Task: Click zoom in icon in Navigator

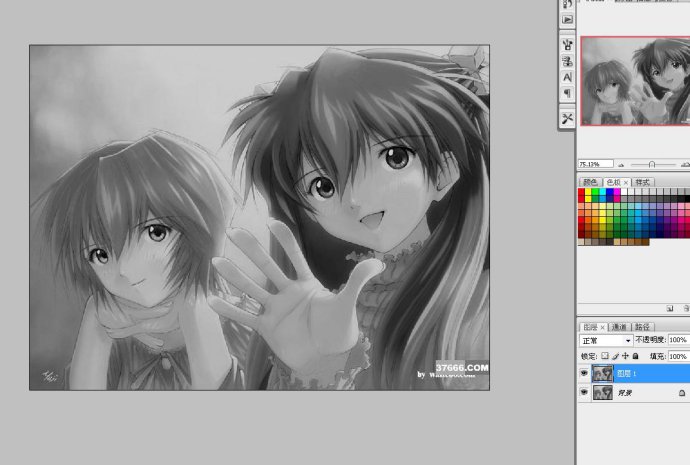Action: point(685,165)
